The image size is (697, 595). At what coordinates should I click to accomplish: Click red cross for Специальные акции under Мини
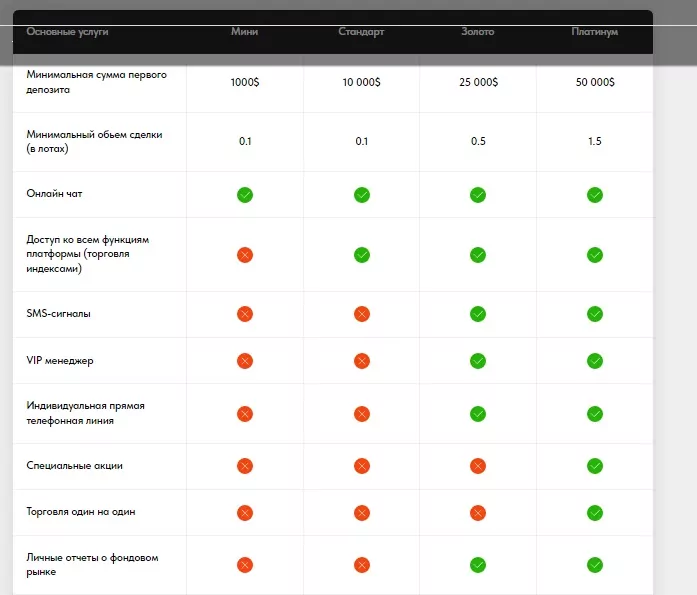coord(245,466)
